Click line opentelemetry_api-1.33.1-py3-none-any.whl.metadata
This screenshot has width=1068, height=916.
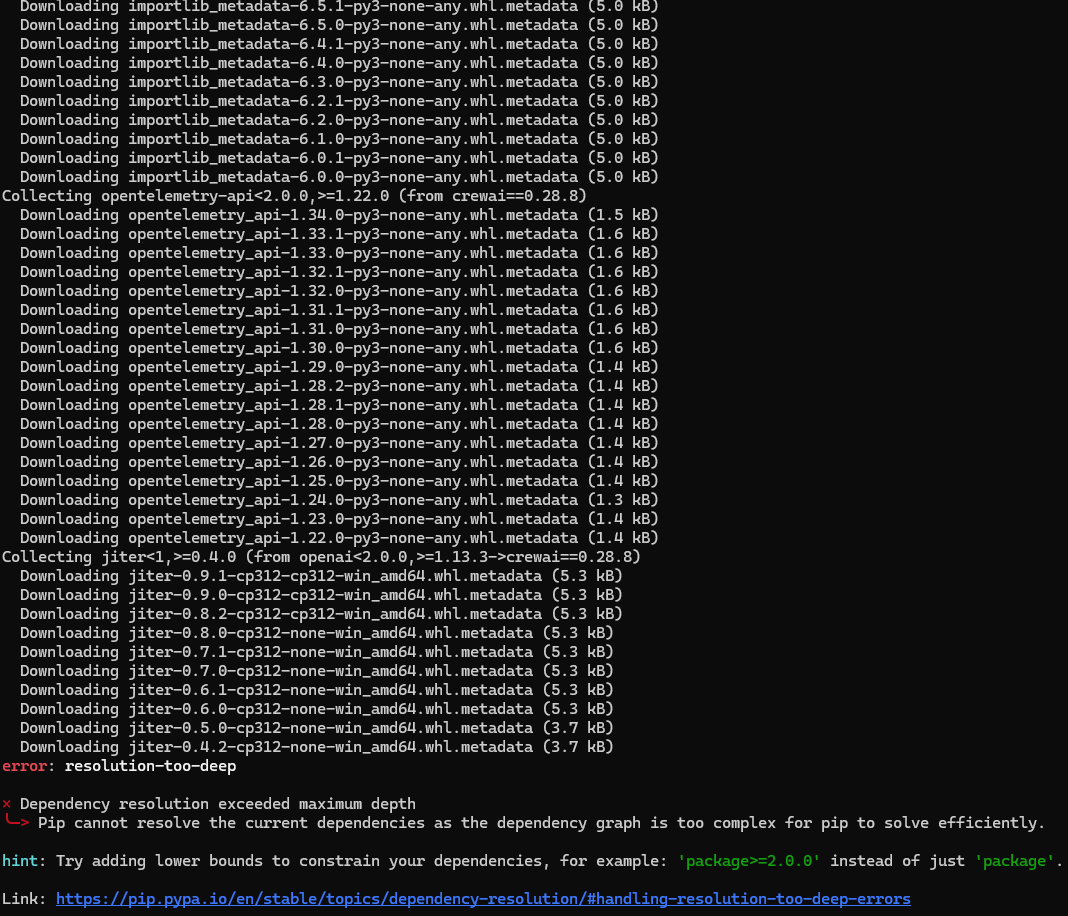[x=339, y=234]
